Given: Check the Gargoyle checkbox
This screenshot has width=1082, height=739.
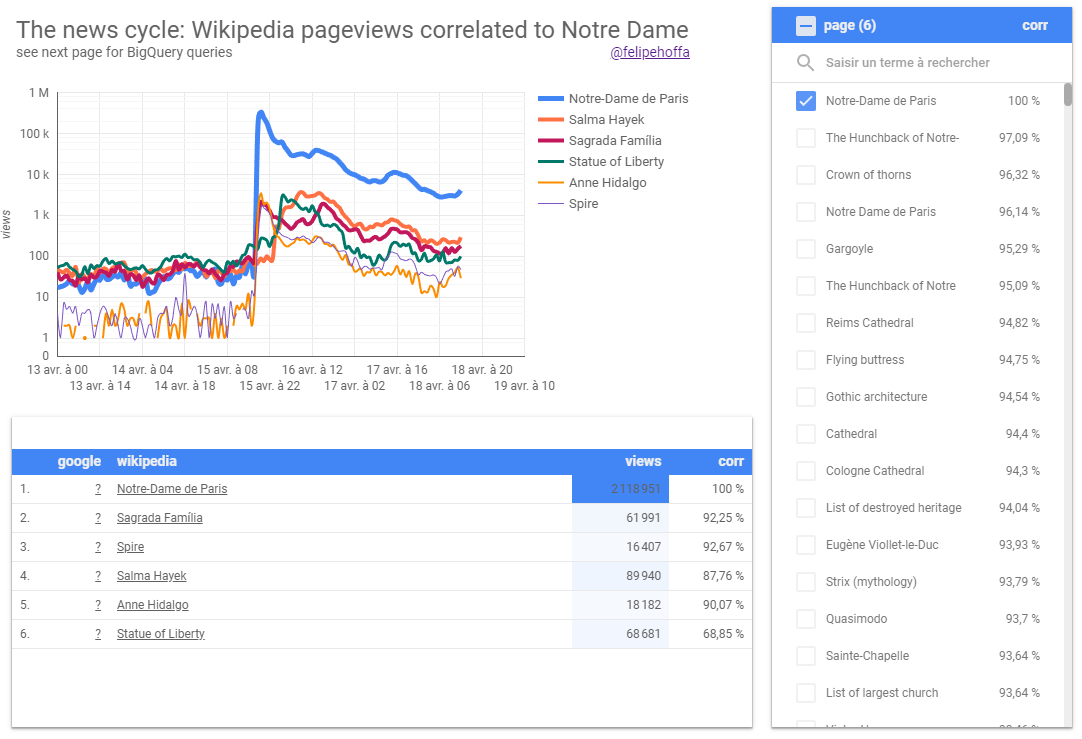Looking at the screenshot, I should tap(805, 249).
